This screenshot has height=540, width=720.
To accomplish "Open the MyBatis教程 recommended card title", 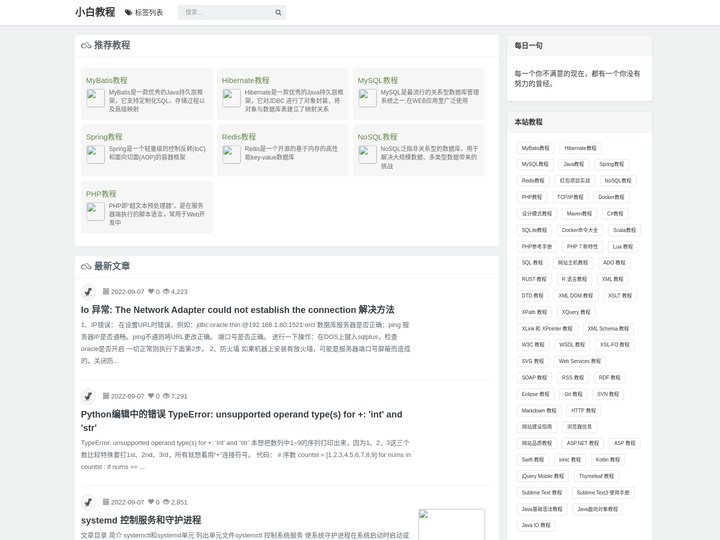I will pos(107,80).
